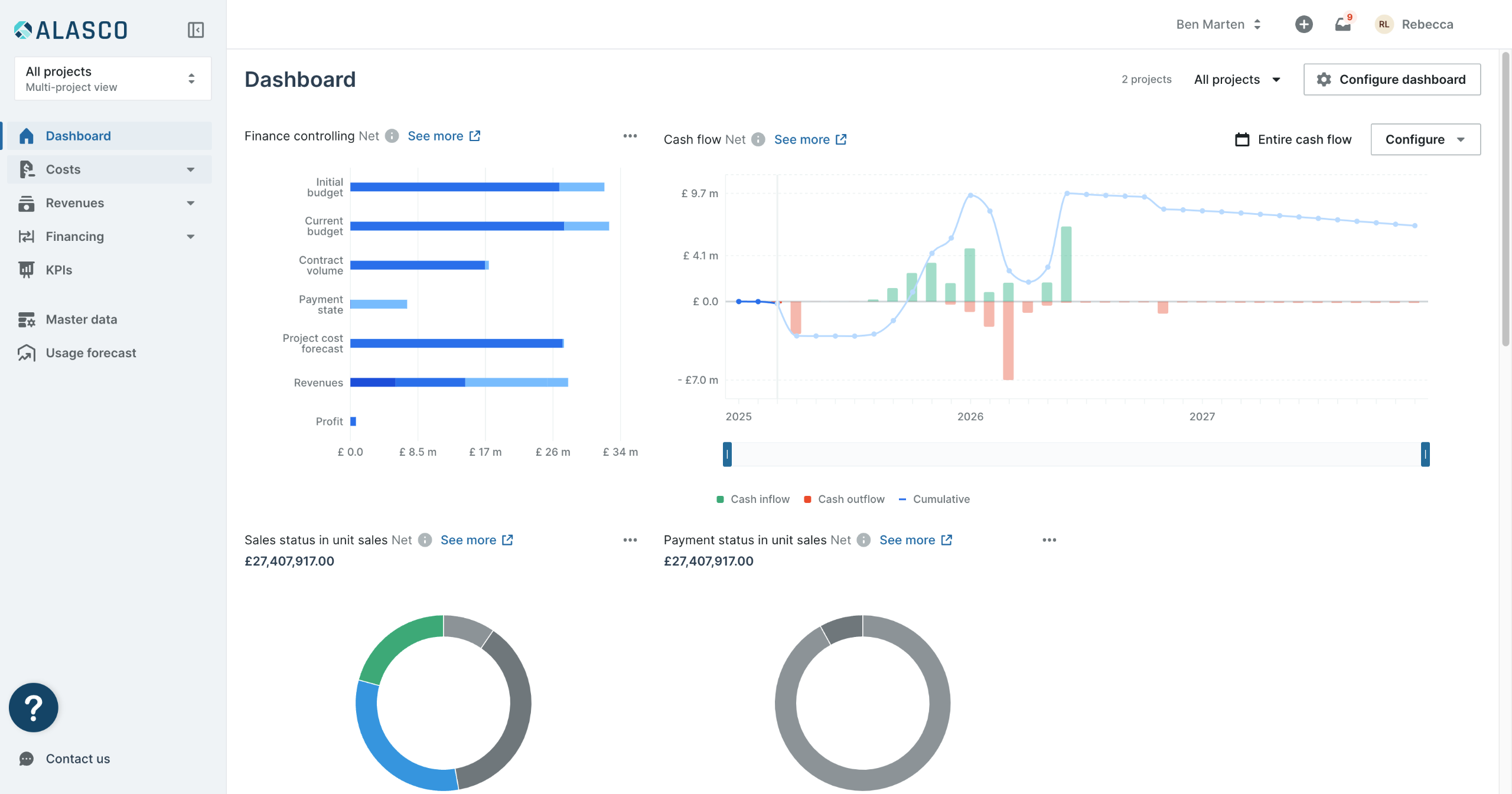Expand the Financing sidebar section
Image resolution: width=1512 pixels, height=794 pixels.
[190, 236]
